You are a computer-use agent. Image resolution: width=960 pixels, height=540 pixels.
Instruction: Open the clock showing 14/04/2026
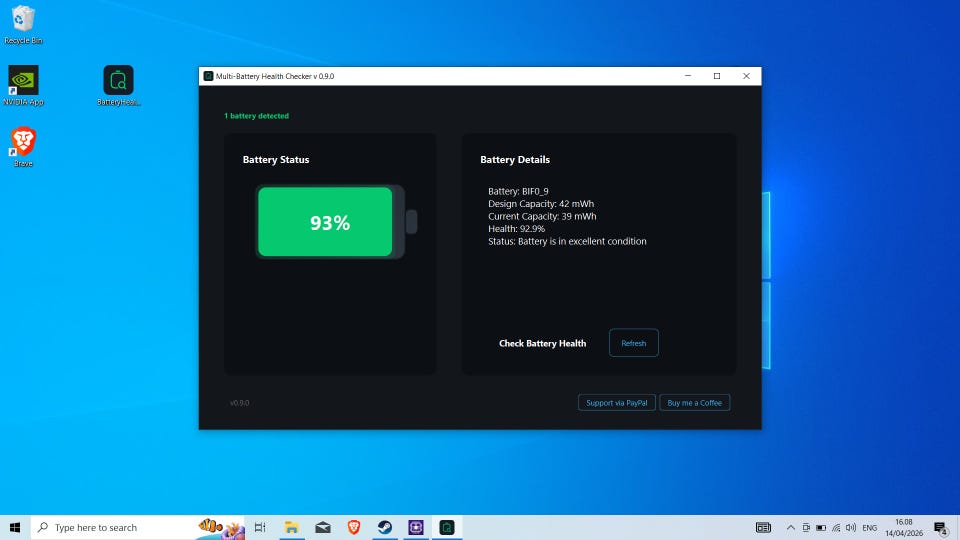[x=904, y=527]
